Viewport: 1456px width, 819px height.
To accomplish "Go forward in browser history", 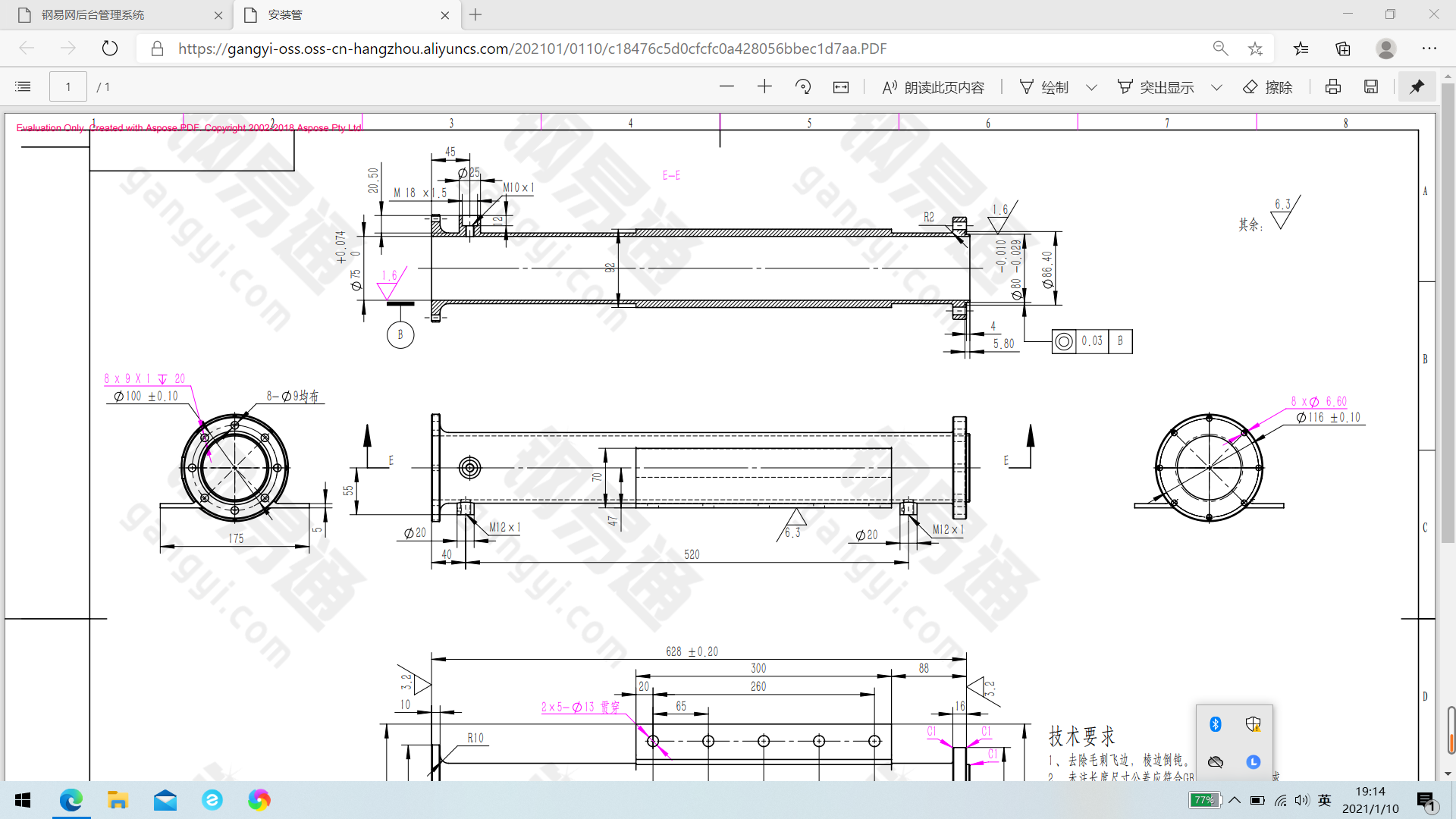I will (x=68, y=49).
